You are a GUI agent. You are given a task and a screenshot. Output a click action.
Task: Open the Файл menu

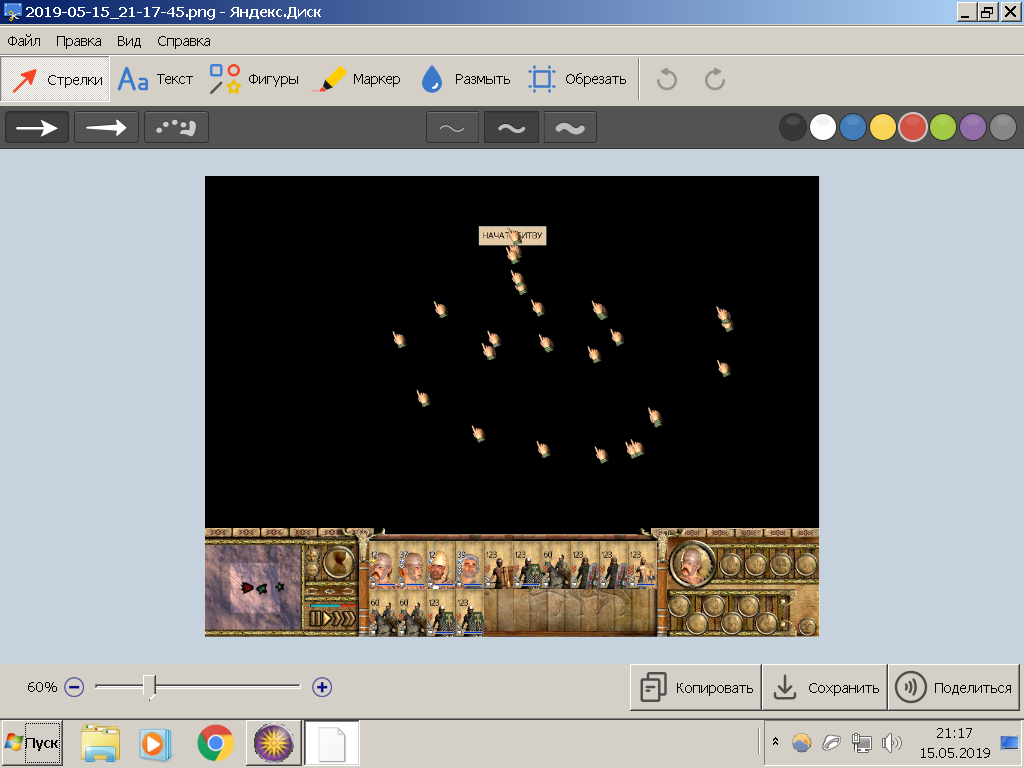(x=24, y=41)
